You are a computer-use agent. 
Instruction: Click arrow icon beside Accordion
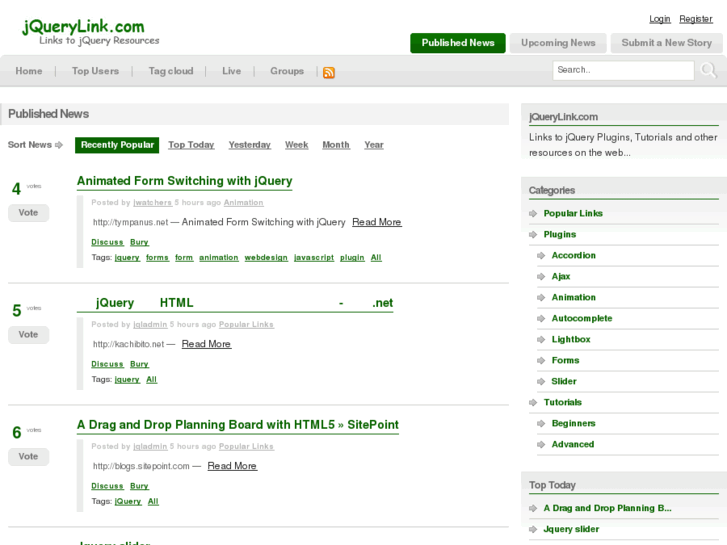click(541, 256)
